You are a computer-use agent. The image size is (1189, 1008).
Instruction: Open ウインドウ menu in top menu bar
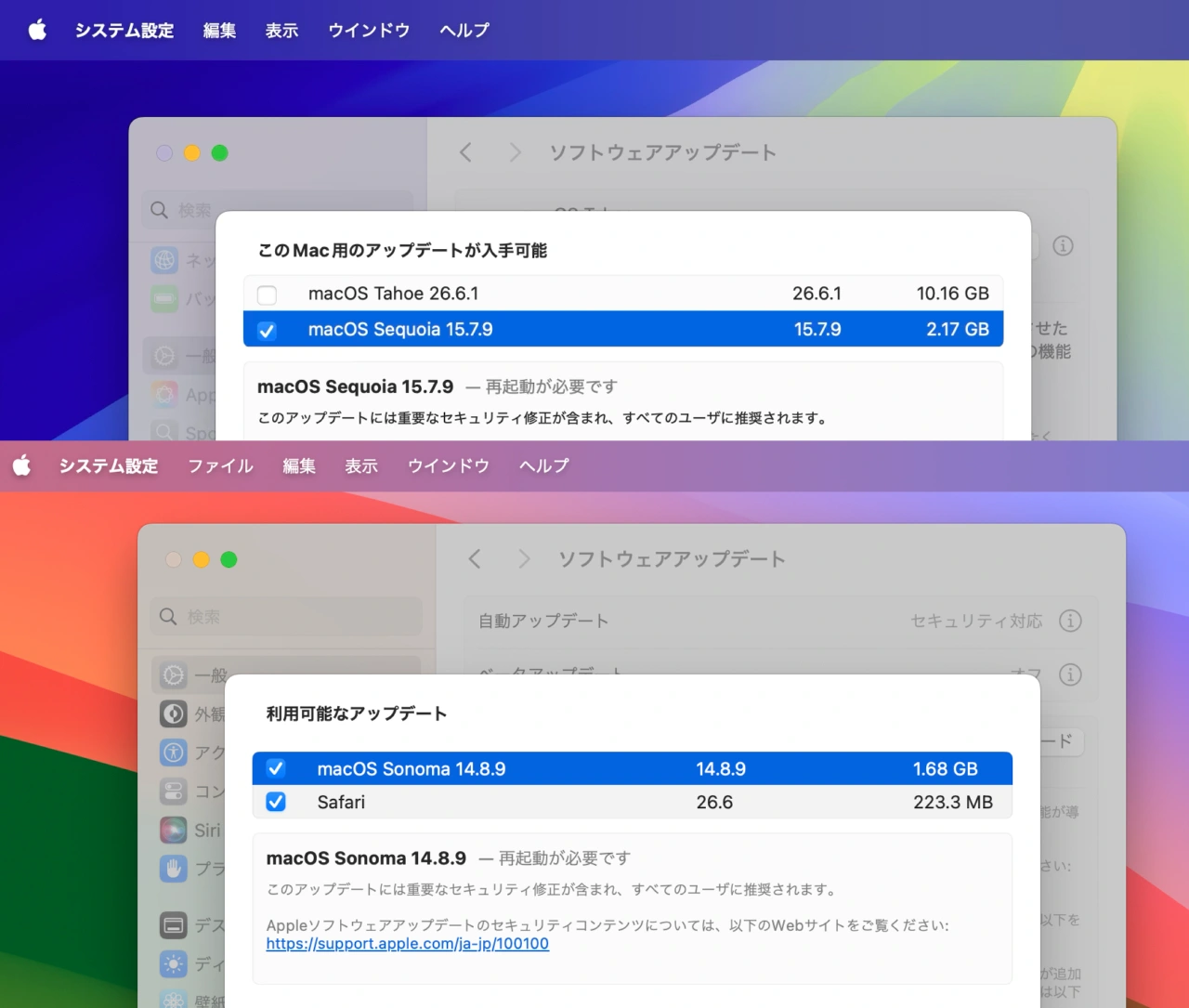[369, 31]
